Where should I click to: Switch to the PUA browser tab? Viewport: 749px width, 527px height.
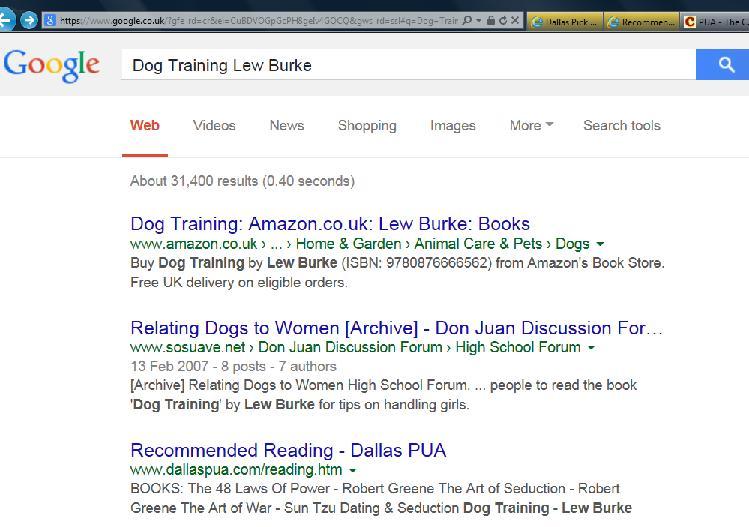pyautogui.click(x=714, y=22)
